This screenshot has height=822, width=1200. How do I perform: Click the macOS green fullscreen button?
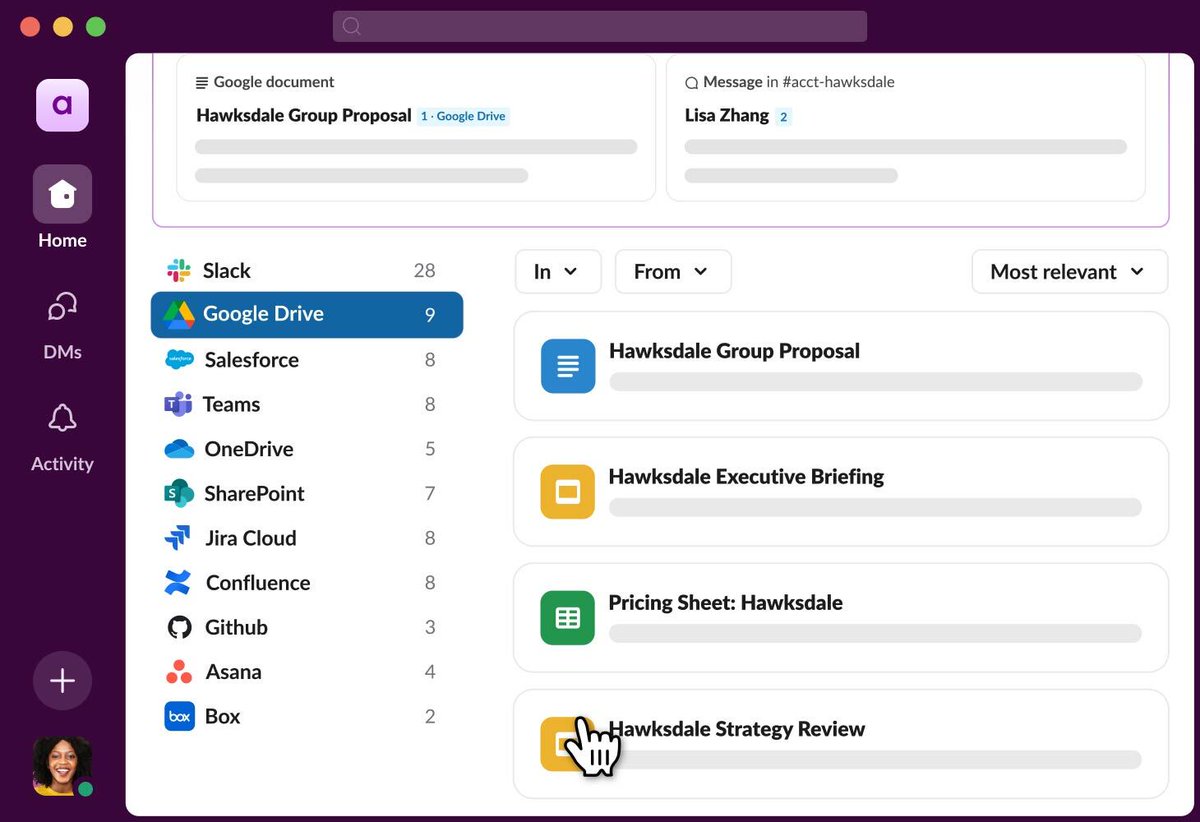point(96,27)
